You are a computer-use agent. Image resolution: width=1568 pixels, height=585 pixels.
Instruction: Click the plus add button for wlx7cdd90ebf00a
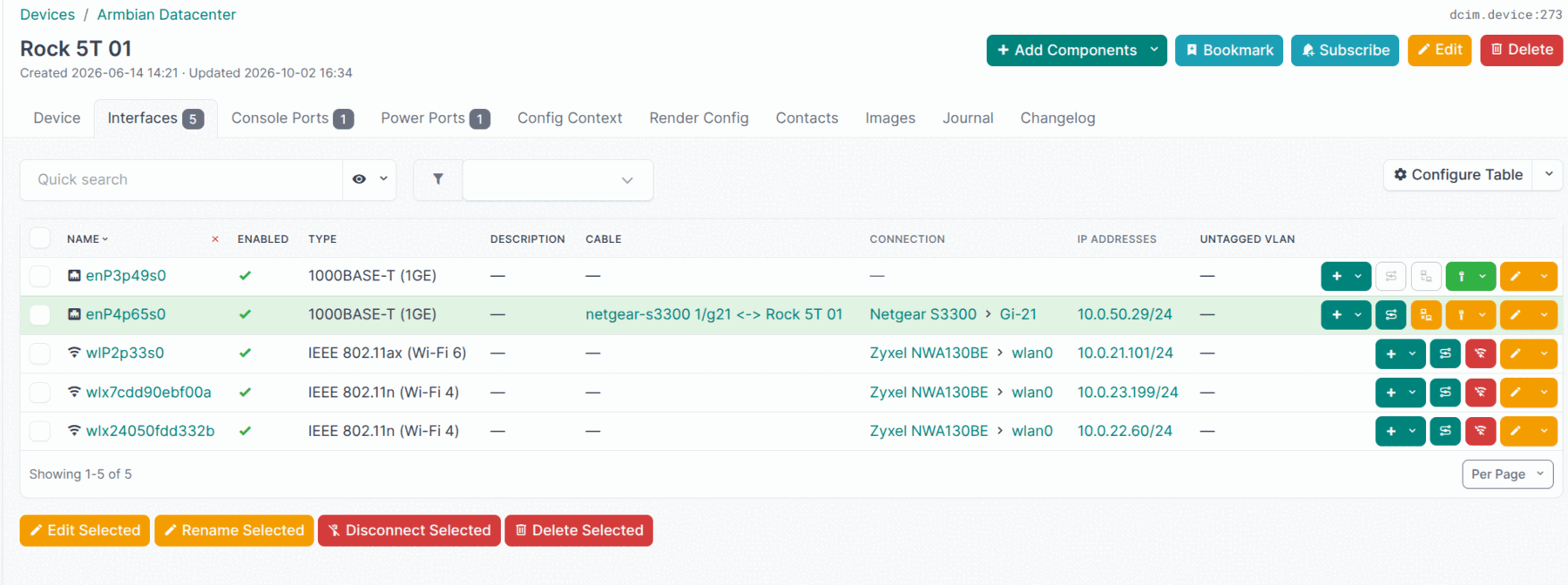pos(1390,393)
